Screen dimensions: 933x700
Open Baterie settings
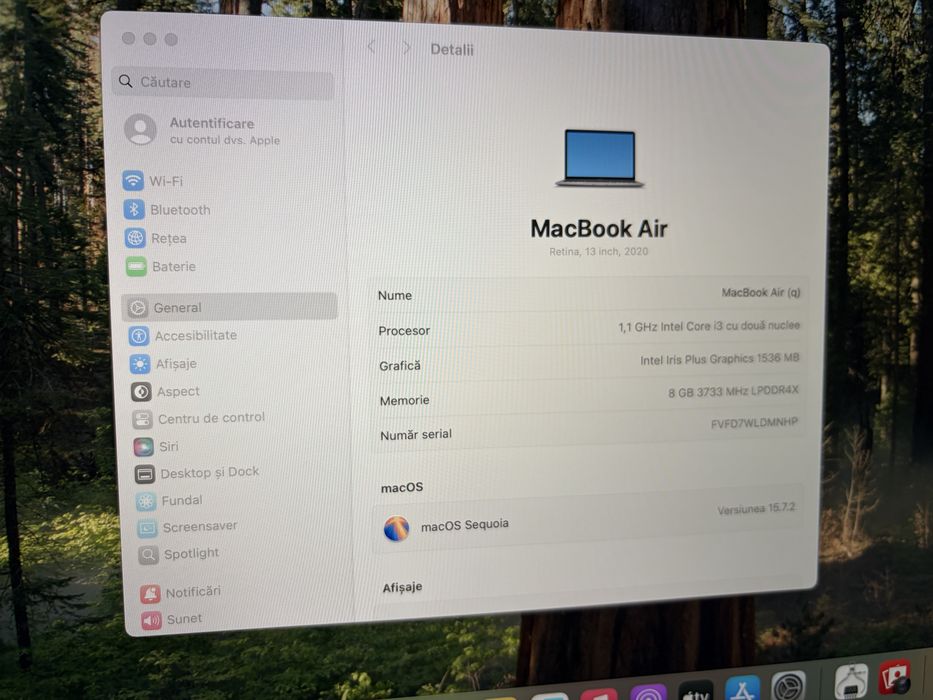click(x=161, y=266)
